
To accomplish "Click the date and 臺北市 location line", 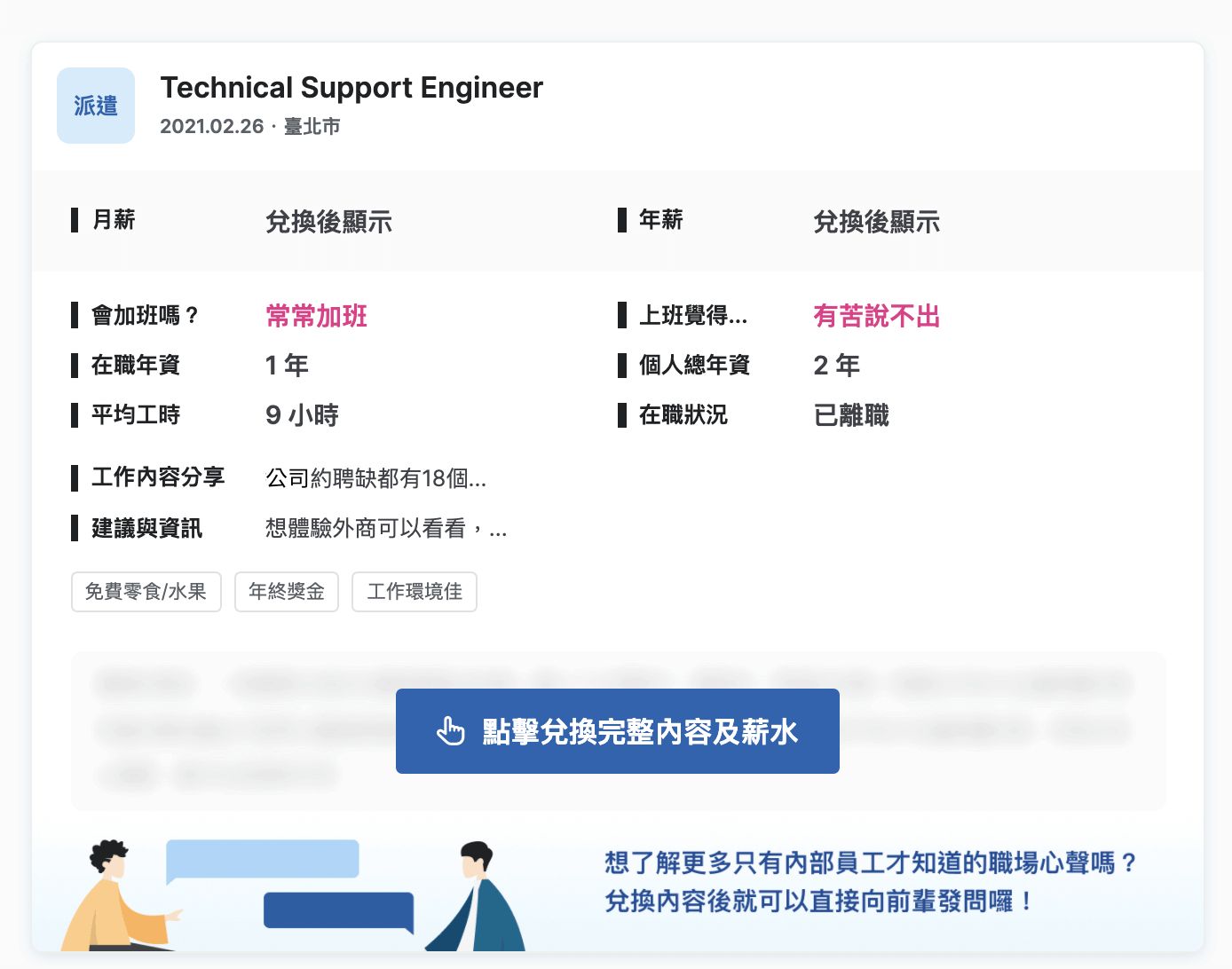I will tap(250, 126).
